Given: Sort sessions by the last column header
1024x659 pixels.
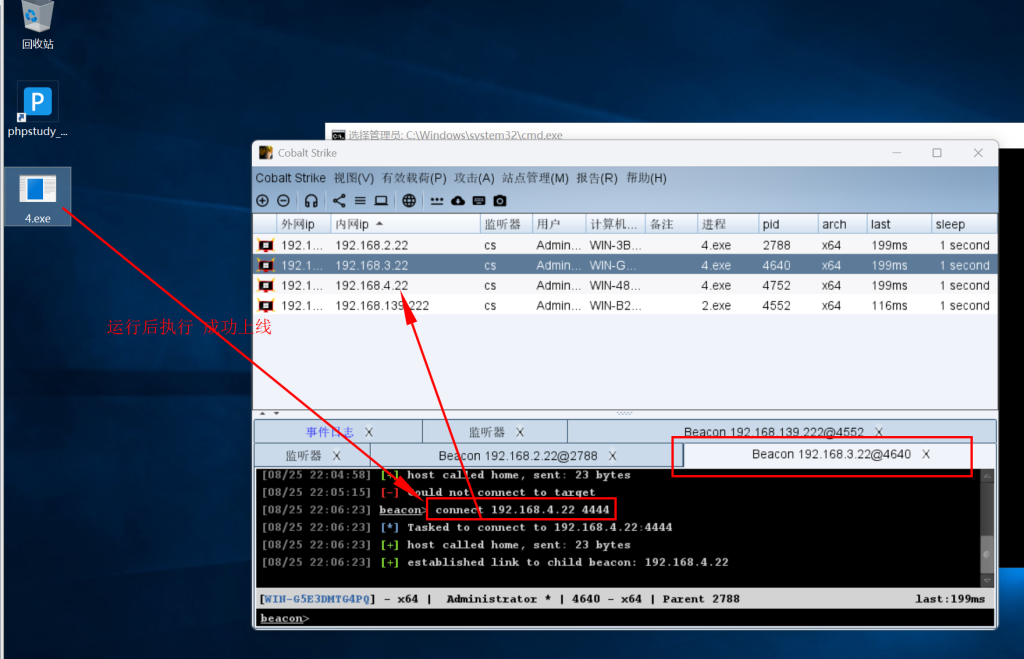Looking at the screenshot, I should (x=899, y=225).
